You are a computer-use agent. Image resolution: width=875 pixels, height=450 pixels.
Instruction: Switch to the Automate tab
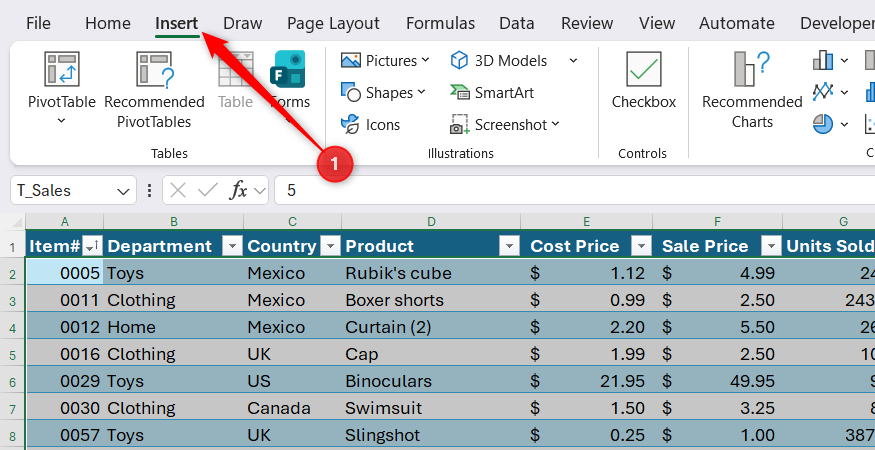point(737,23)
